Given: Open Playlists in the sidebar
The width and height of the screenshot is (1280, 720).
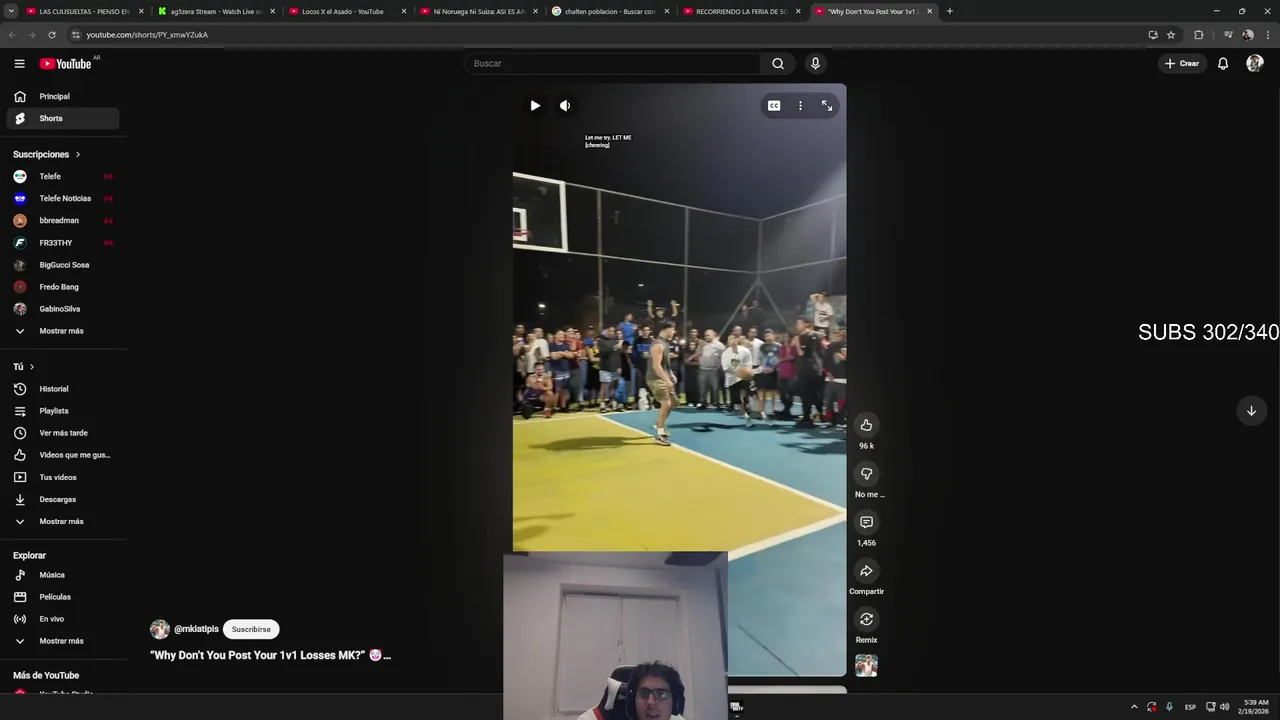Looking at the screenshot, I should click(63, 411).
